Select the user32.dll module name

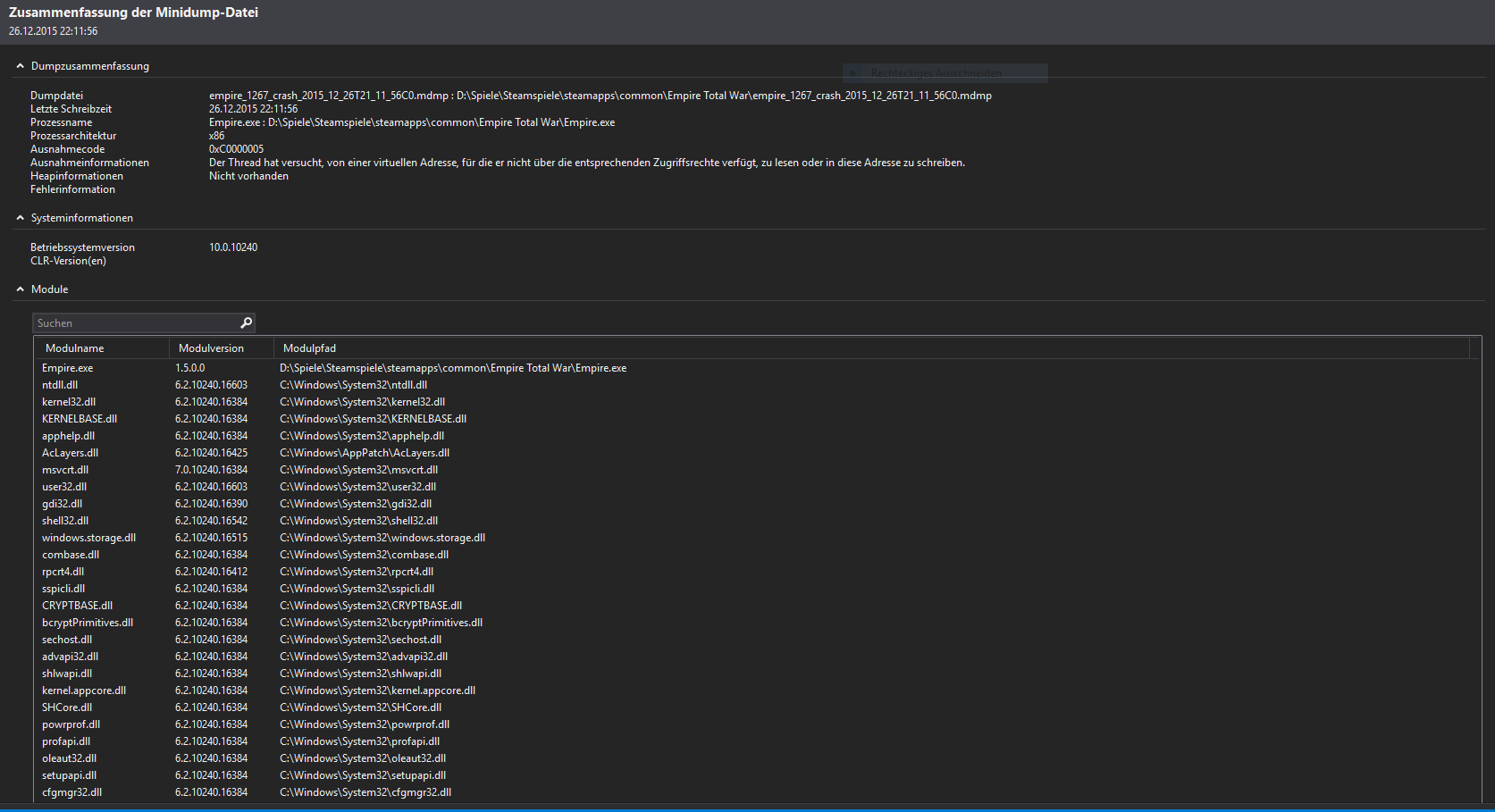click(x=64, y=487)
